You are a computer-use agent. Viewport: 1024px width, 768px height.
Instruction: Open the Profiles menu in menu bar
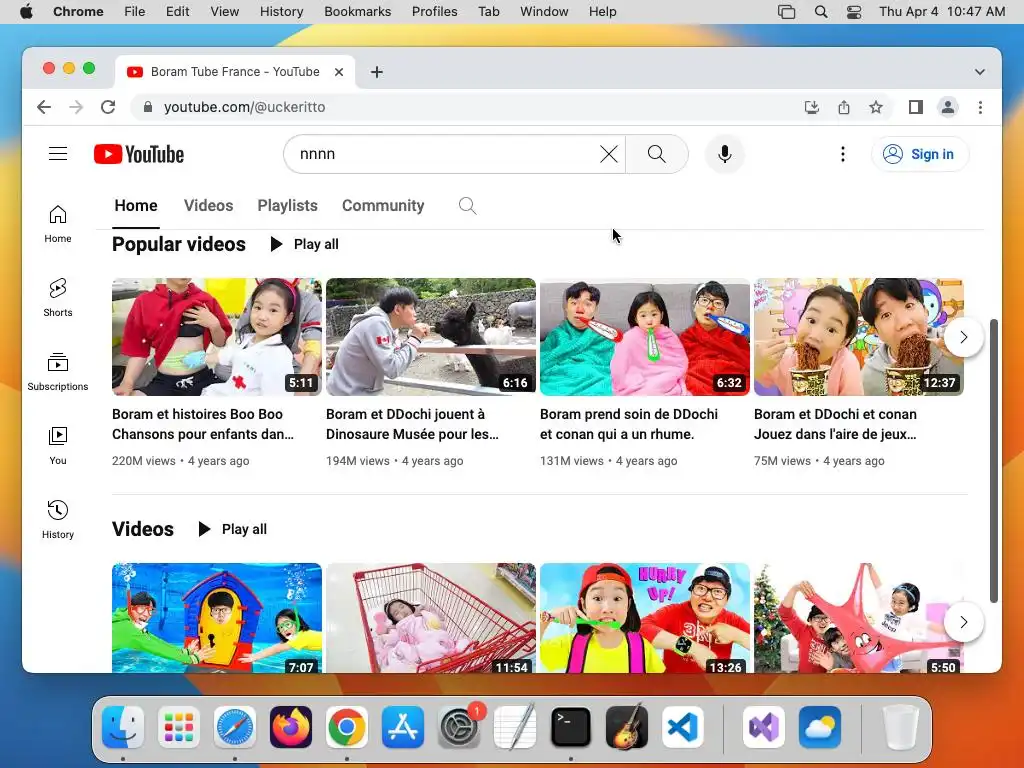[x=434, y=12]
